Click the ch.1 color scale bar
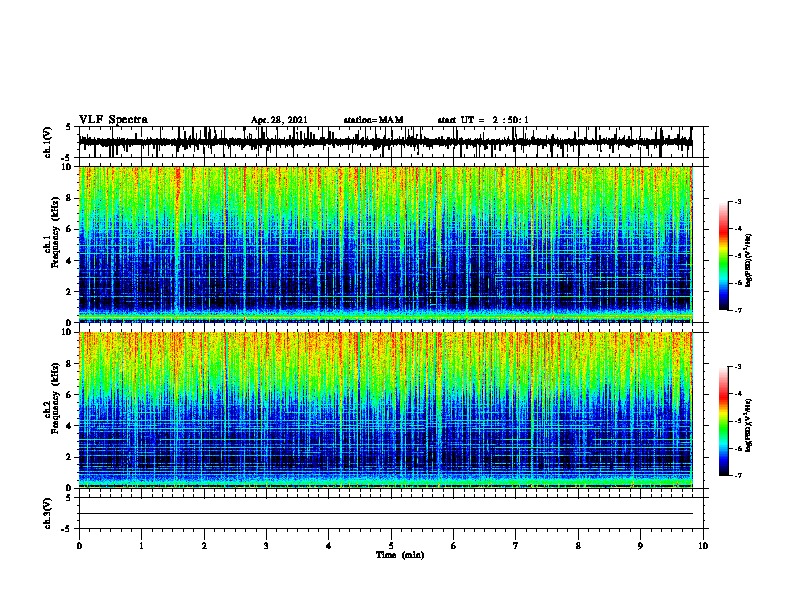The image size is (792, 612). (x=724, y=256)
